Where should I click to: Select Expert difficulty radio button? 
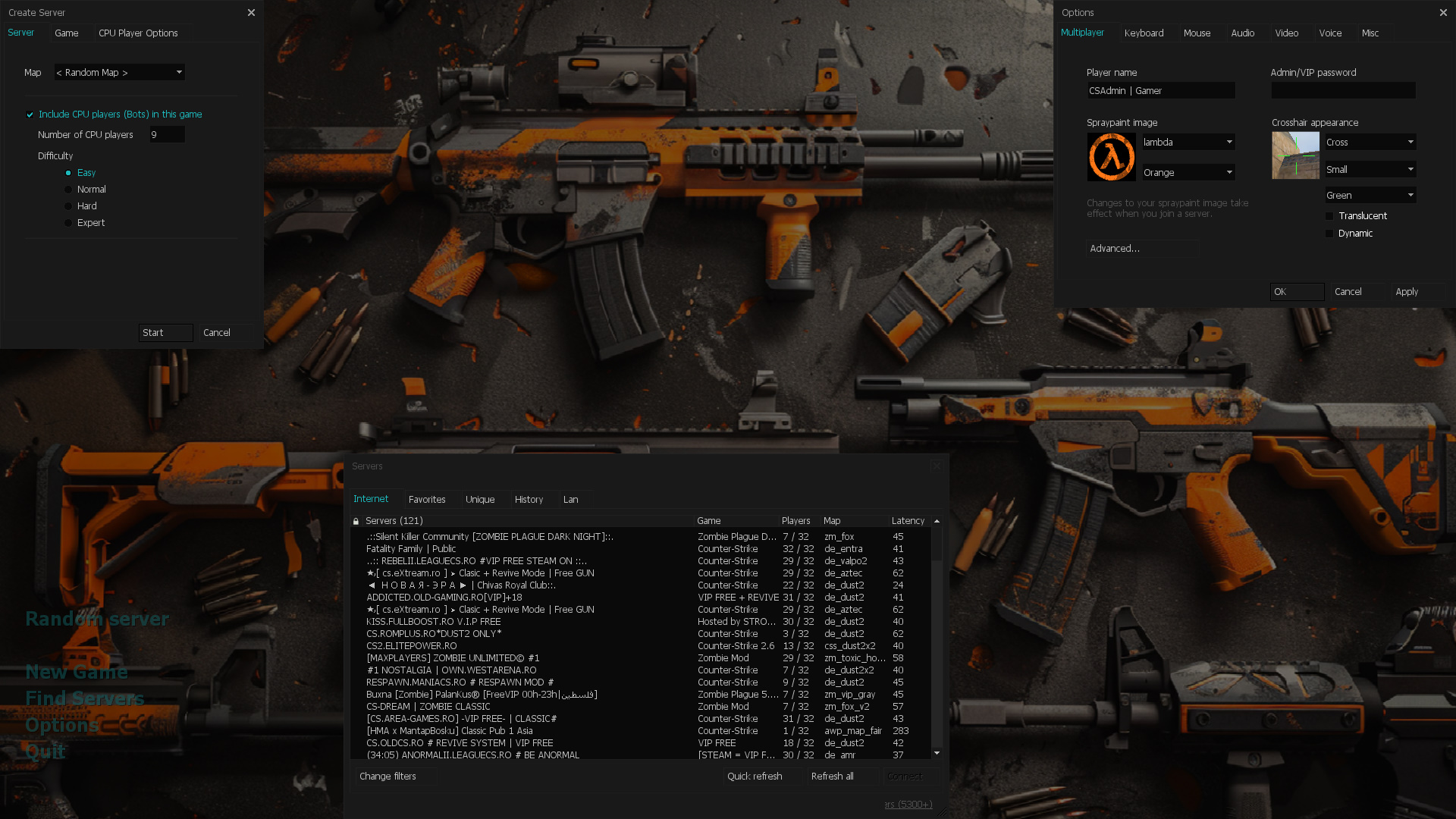tap(68, 223)
